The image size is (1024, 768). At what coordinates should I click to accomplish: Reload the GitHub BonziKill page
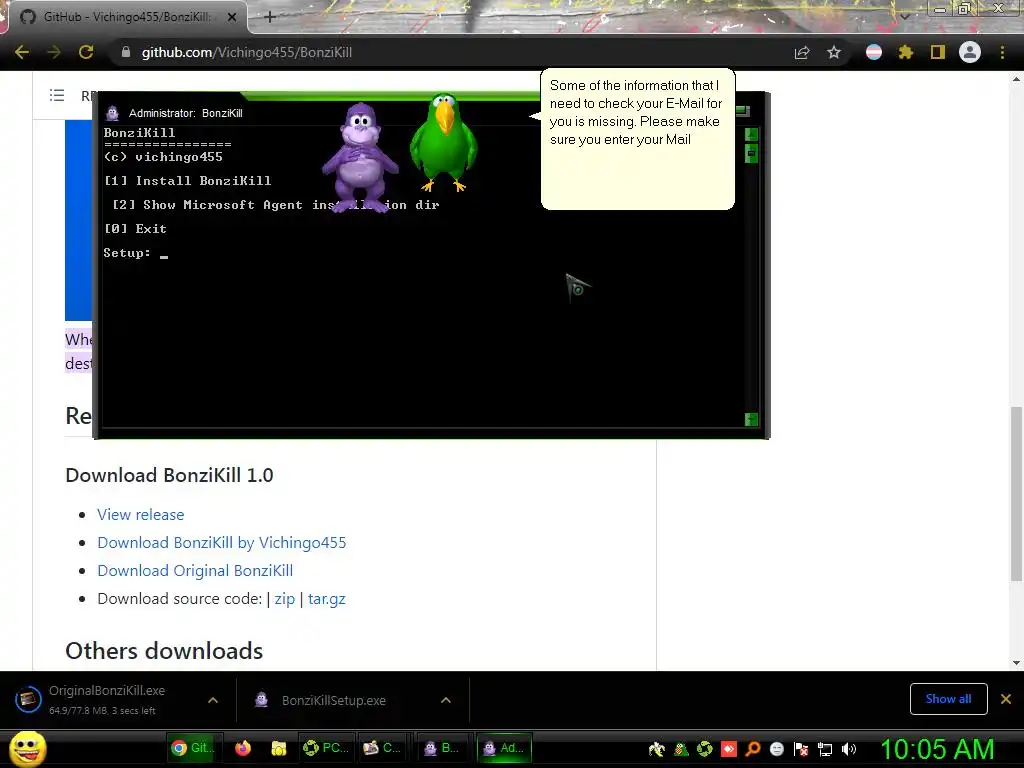click(x=86, y=52)
